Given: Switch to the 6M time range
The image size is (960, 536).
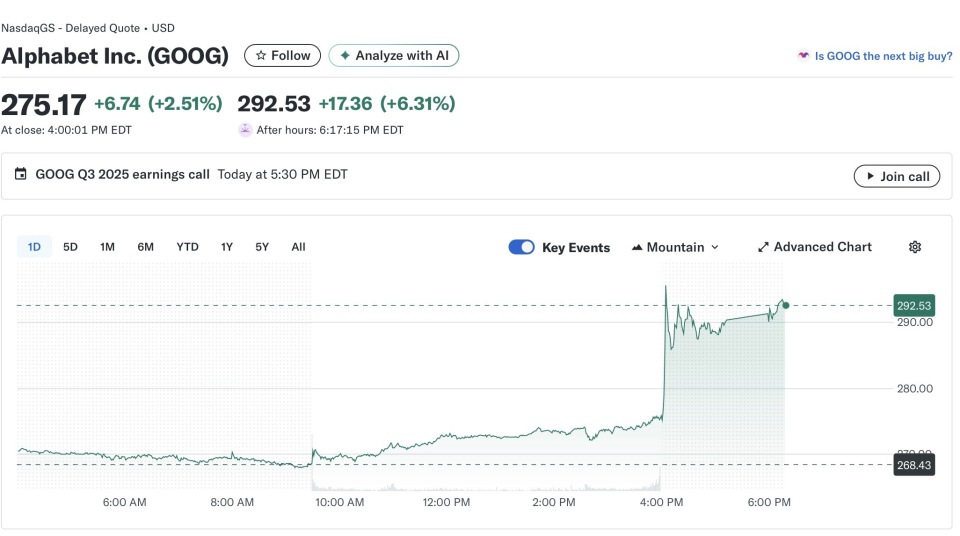Looking at the screenshot, I should point(146,247).
